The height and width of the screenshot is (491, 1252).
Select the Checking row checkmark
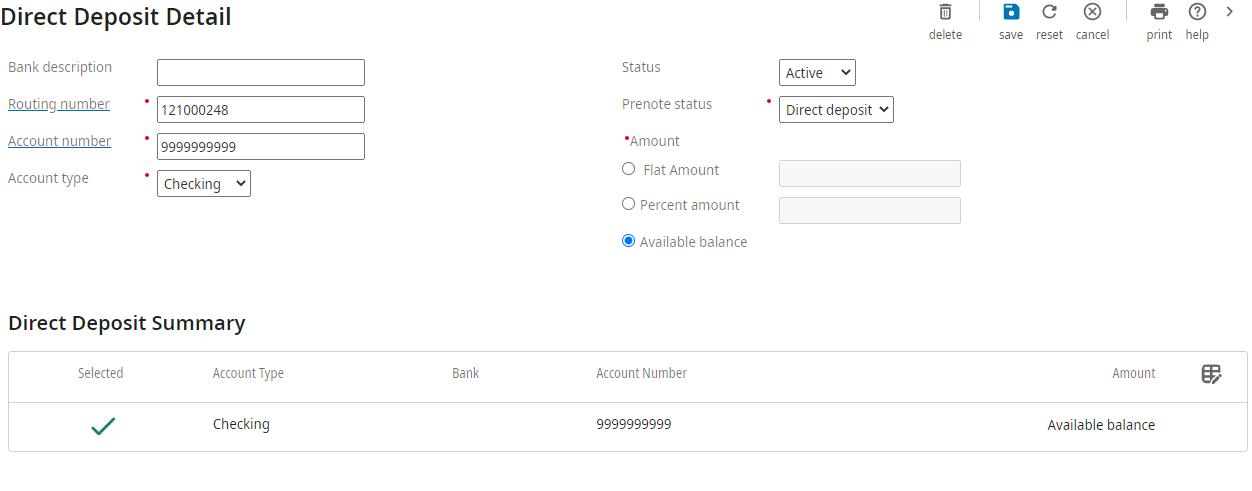tap(103, 427)
